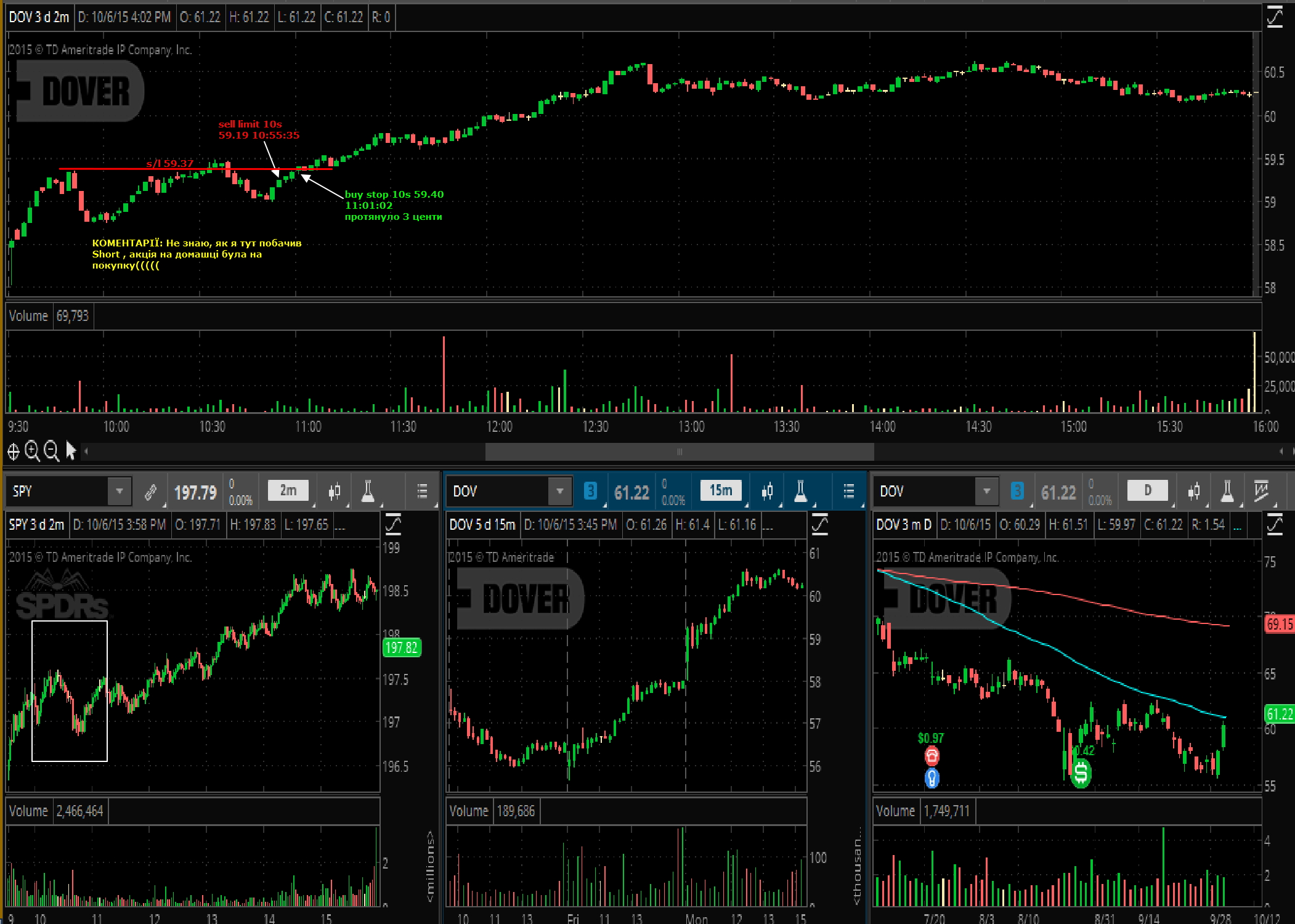Click the blue 3 link badge in the daily panel
Image resolution: width=1295 pixels, height=924 pixels.
pos(1017,491)
